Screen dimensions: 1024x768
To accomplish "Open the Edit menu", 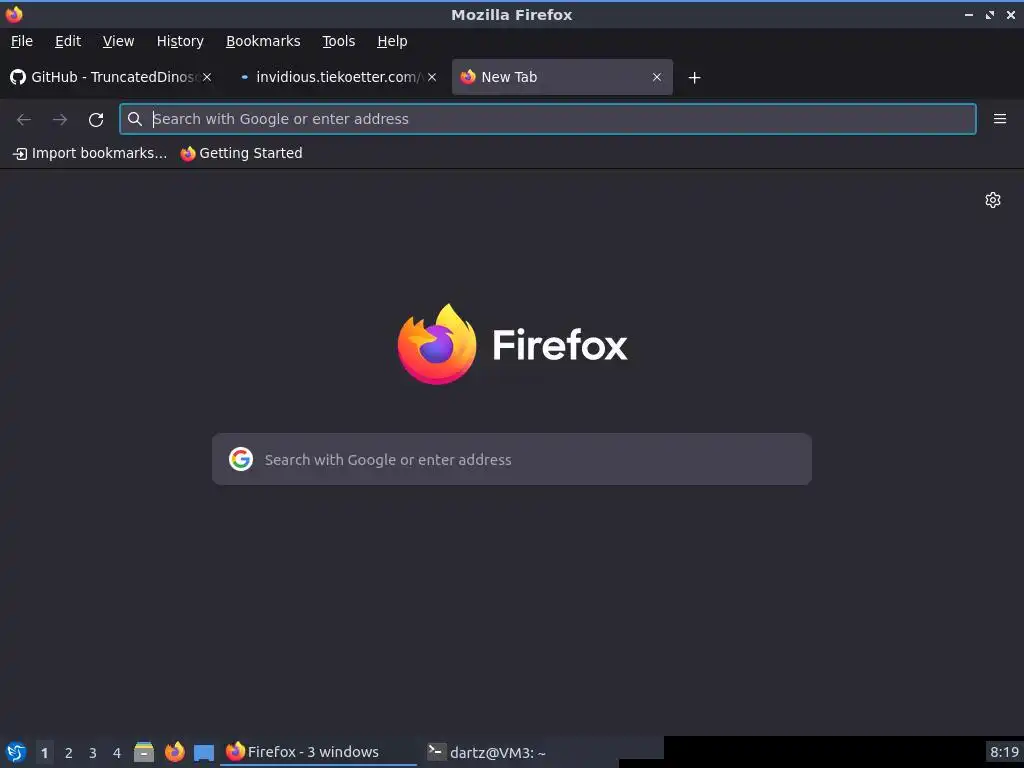I will tap(68, 41).
